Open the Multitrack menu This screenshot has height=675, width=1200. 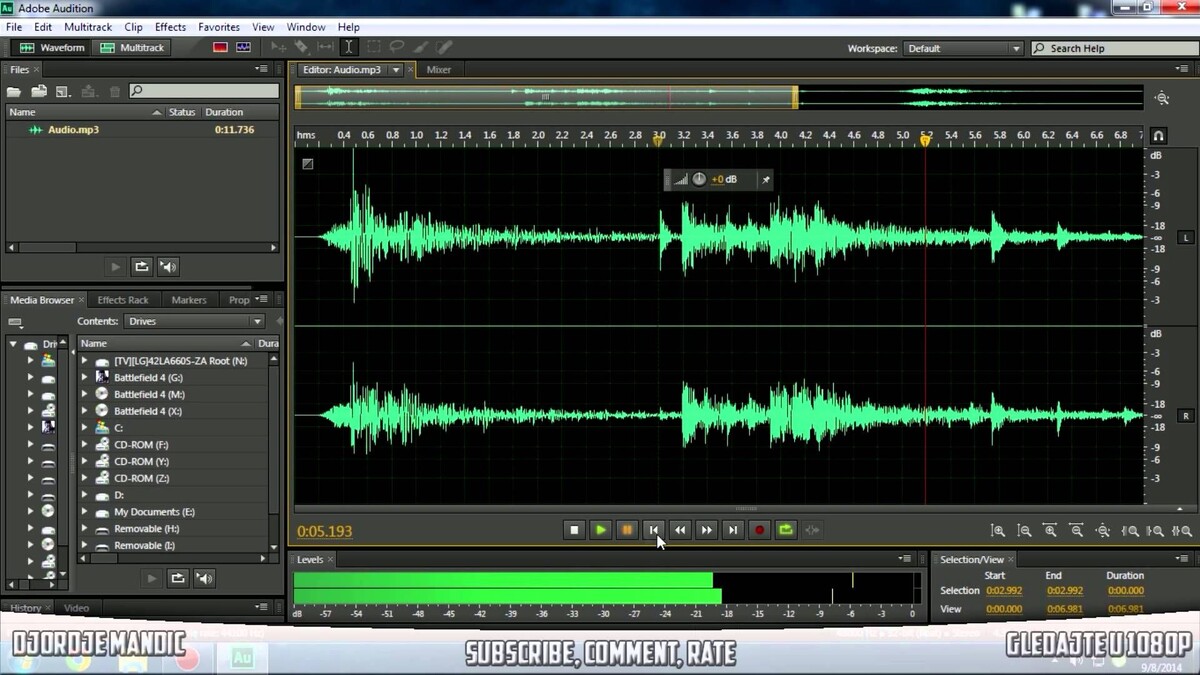coord(88,27)
